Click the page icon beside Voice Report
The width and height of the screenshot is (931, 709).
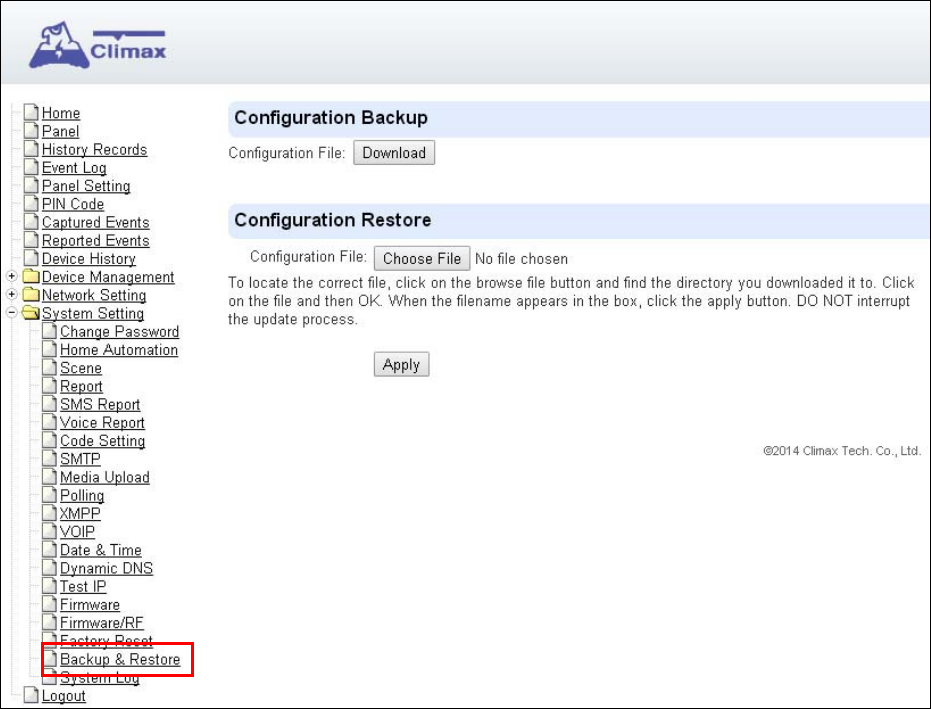tap(50, 422)
